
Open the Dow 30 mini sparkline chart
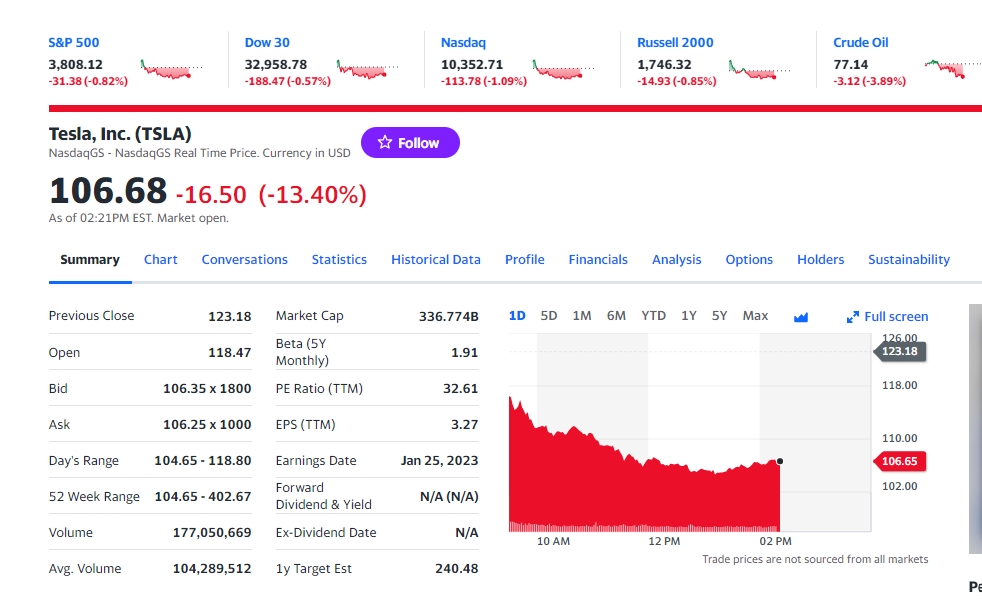(368, 70)
